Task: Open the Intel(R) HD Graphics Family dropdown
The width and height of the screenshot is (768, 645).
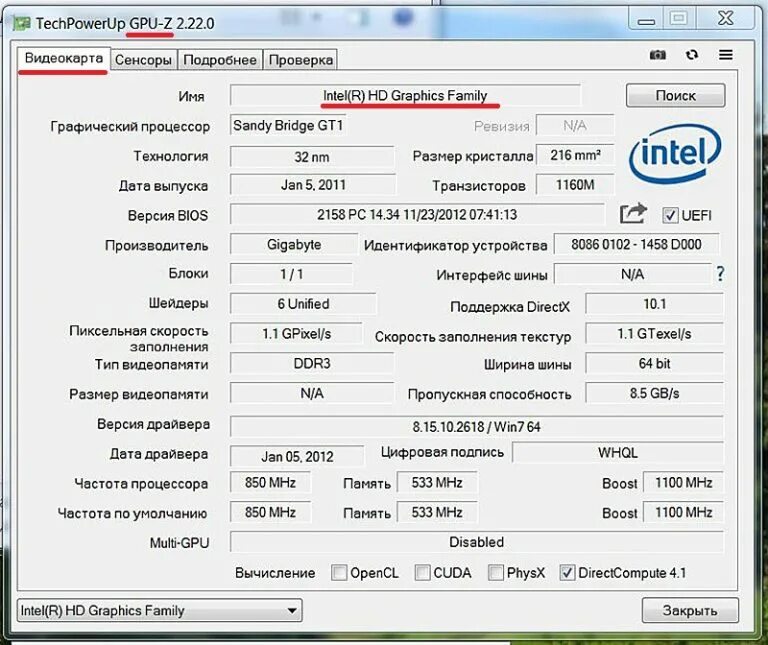Action: [160, 610]
